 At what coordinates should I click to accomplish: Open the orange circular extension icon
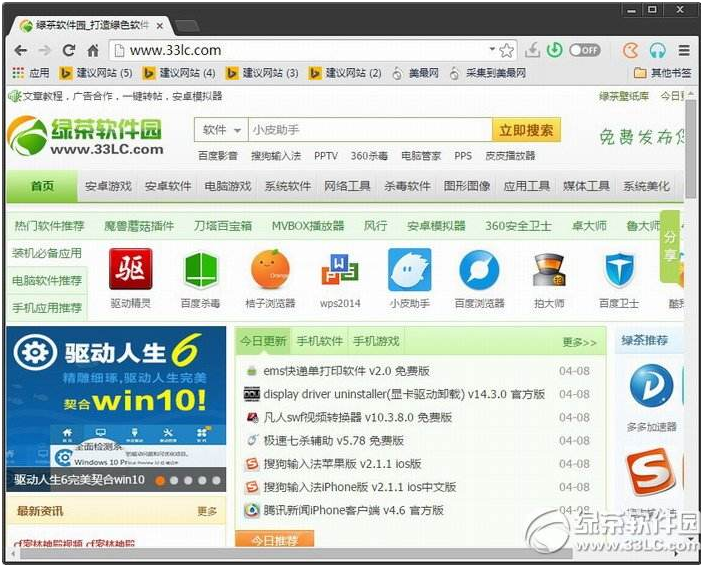[631, 51]
